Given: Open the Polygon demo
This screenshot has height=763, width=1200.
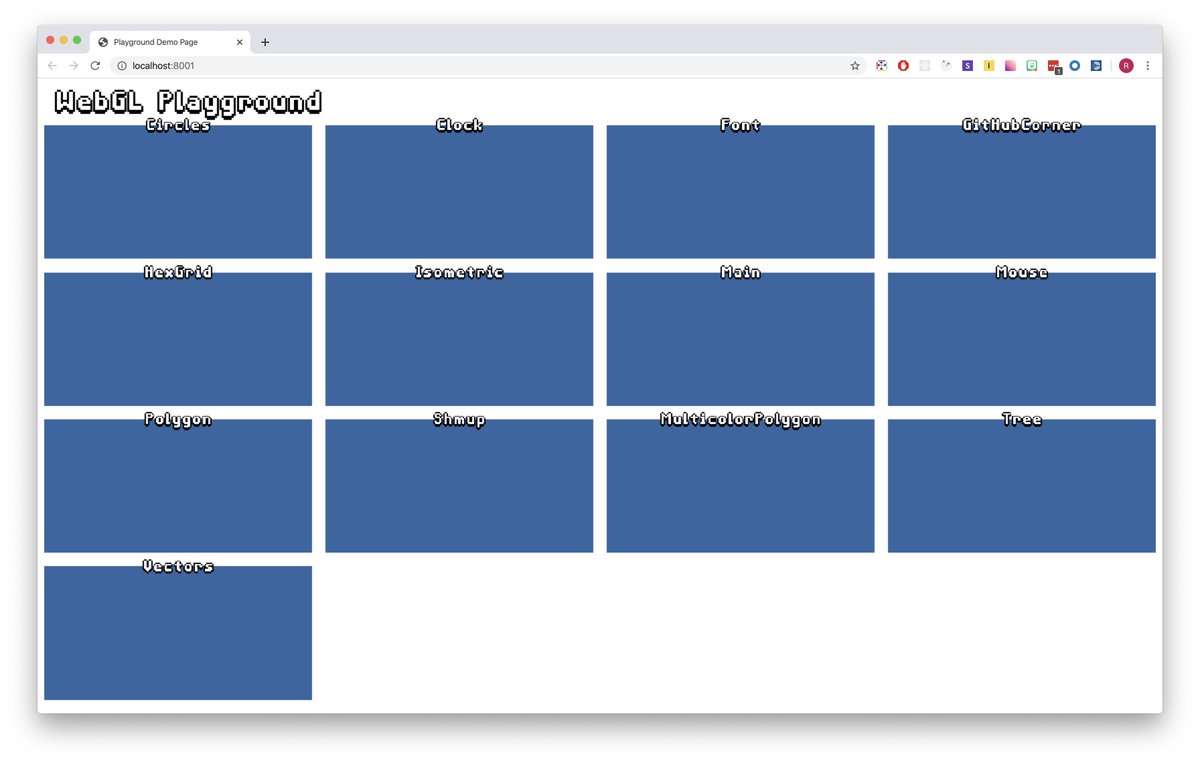Looking at the screenshot, I should pos(178,485).
